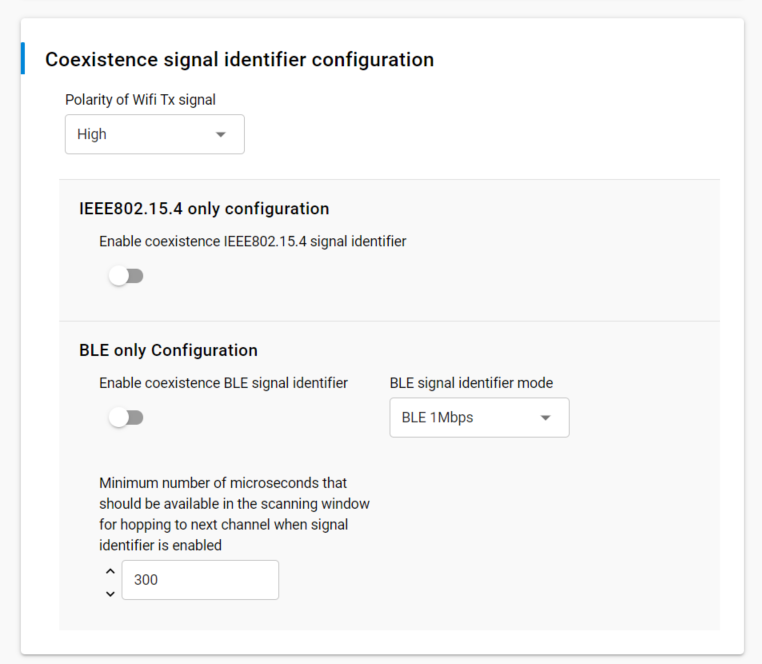Select the 'BLE 1Mbps' value text
762x664 pixels.
[437, 418]
